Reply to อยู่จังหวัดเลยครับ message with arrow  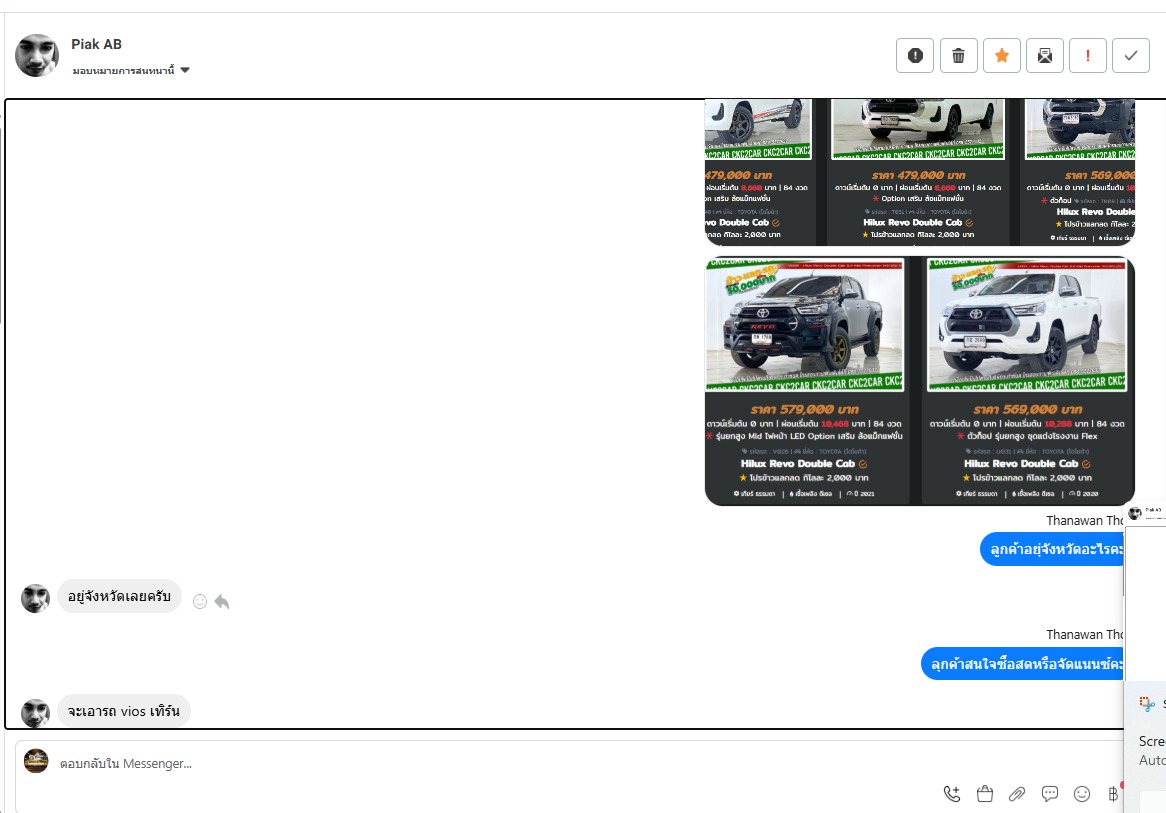[222, 602]
